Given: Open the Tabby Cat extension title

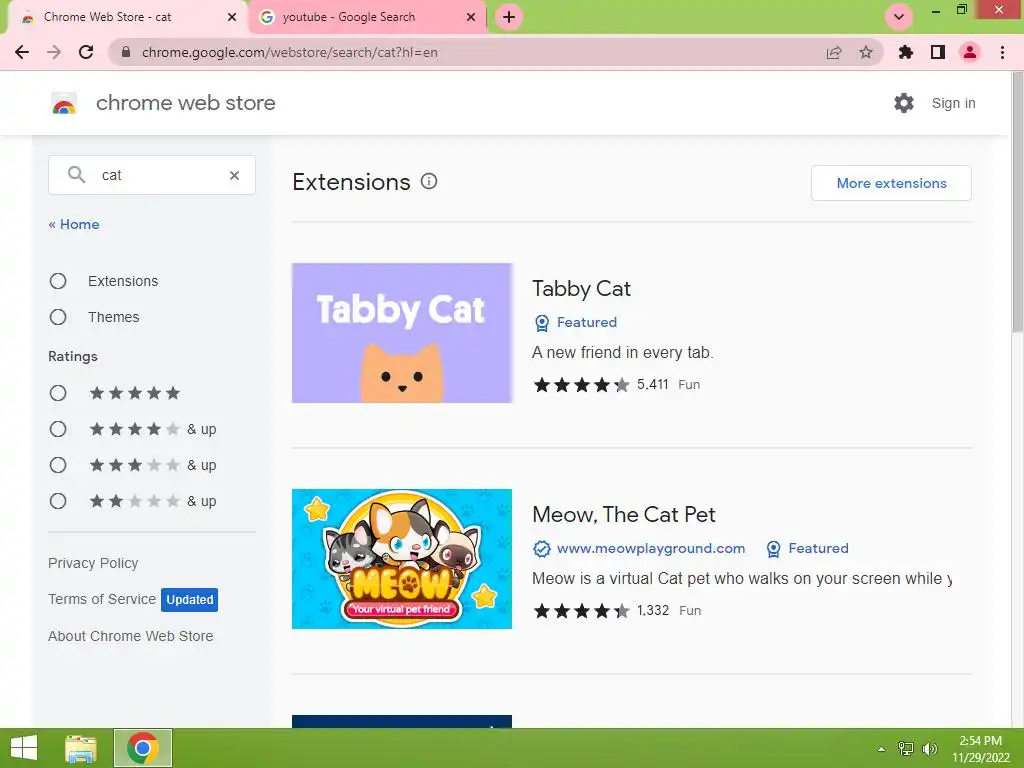Looking at the screenshot, I should point(581,289).
